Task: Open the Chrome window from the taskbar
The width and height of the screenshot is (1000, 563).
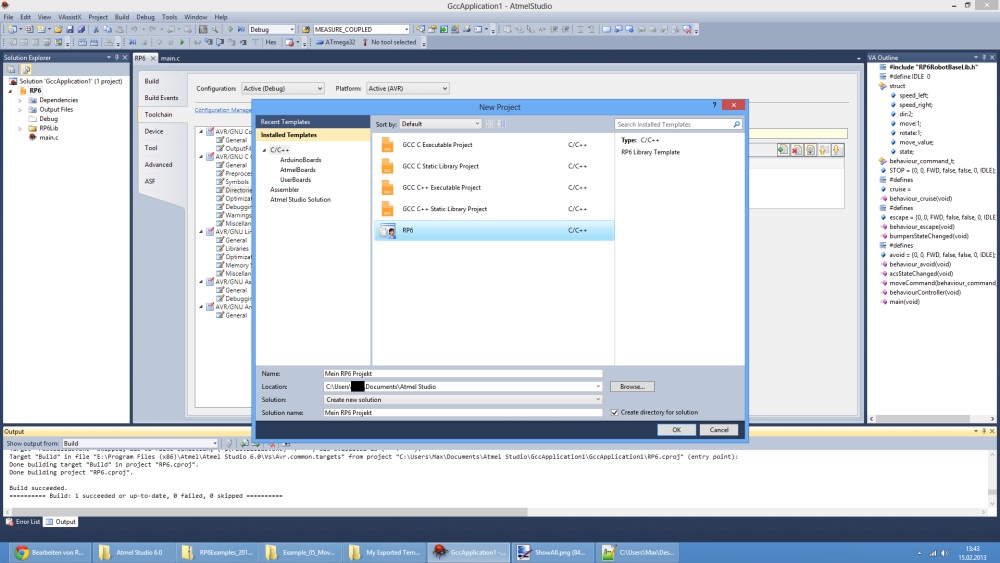Action: (52, 551)
